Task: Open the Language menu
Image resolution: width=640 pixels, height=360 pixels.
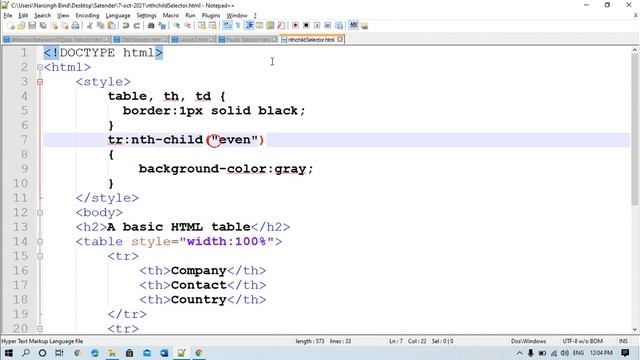Action: tap(118, 16)
